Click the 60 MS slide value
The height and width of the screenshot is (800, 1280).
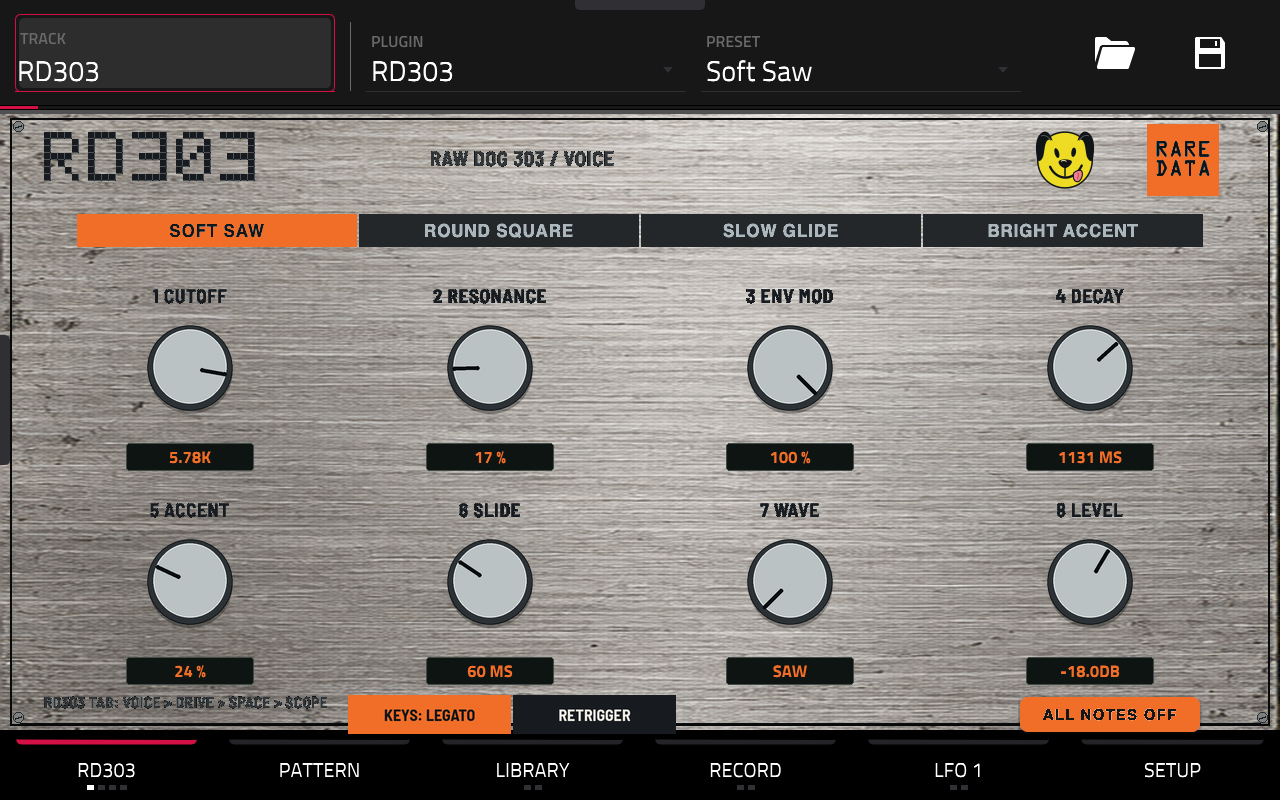point(490,671)
